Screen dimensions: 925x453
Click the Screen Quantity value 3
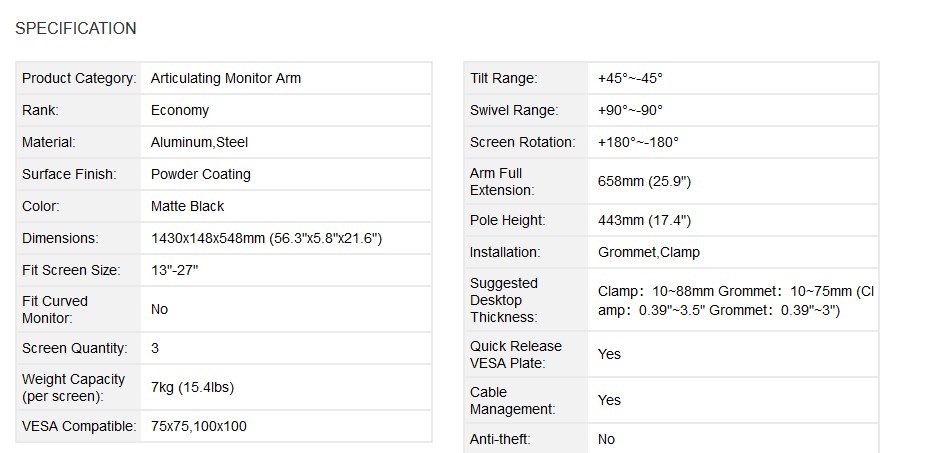[x=155, y=348]
